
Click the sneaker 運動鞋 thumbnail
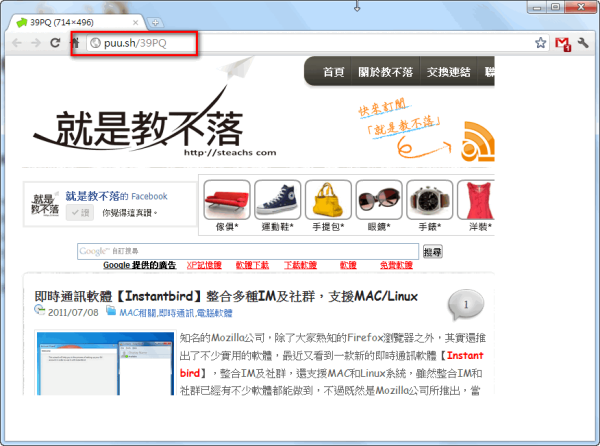point(277,200)
